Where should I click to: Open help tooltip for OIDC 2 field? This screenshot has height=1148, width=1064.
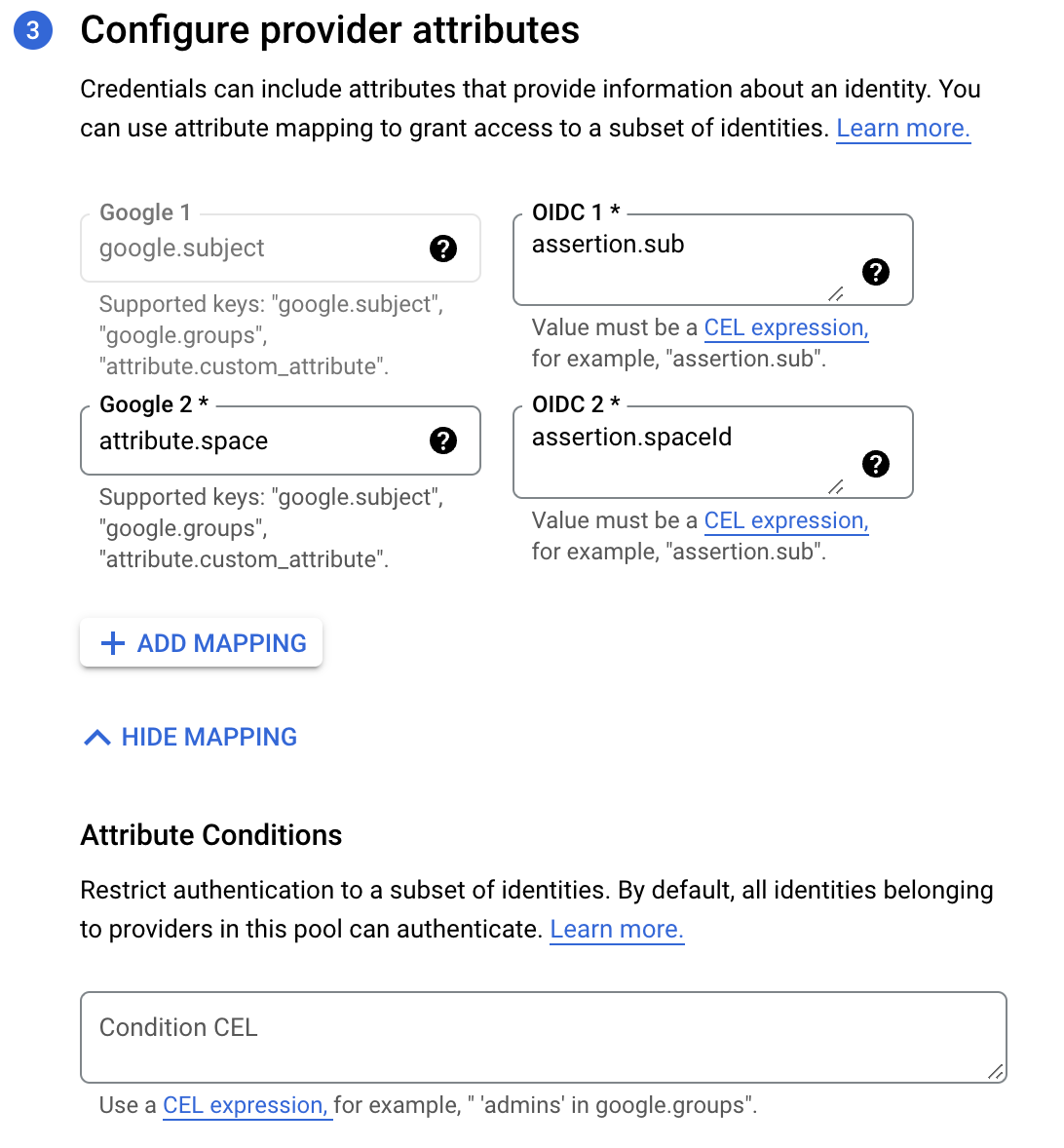875,465
